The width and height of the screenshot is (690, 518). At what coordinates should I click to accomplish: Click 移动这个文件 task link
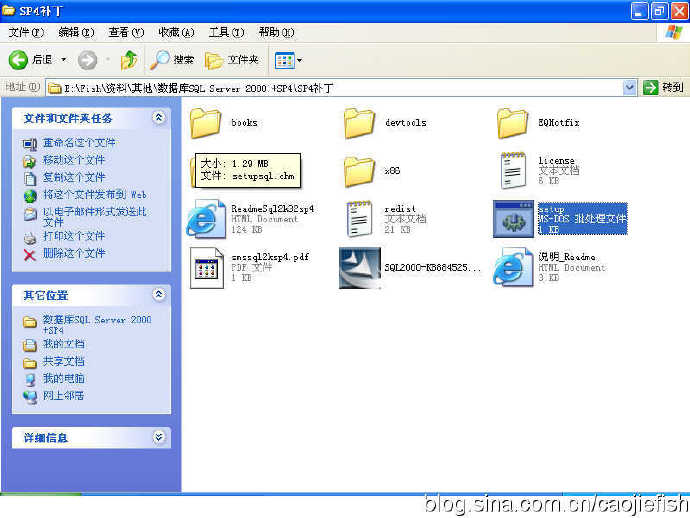pos(74,160)
